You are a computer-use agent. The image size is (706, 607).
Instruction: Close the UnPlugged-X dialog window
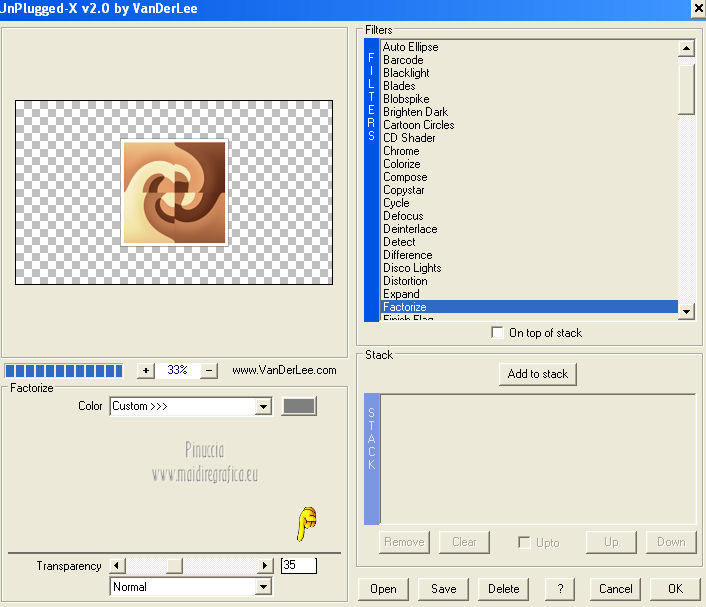(698, 9)
